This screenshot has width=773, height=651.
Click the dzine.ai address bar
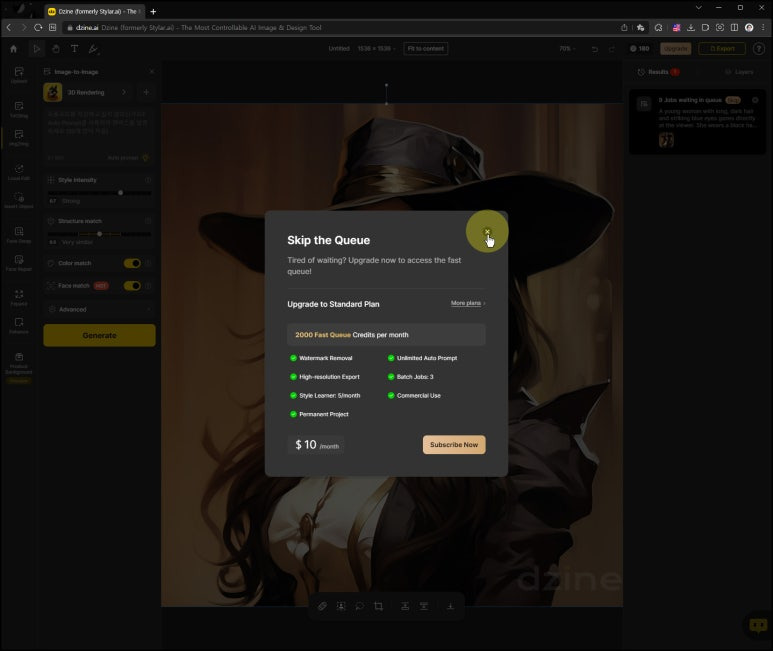pos(340,28)
